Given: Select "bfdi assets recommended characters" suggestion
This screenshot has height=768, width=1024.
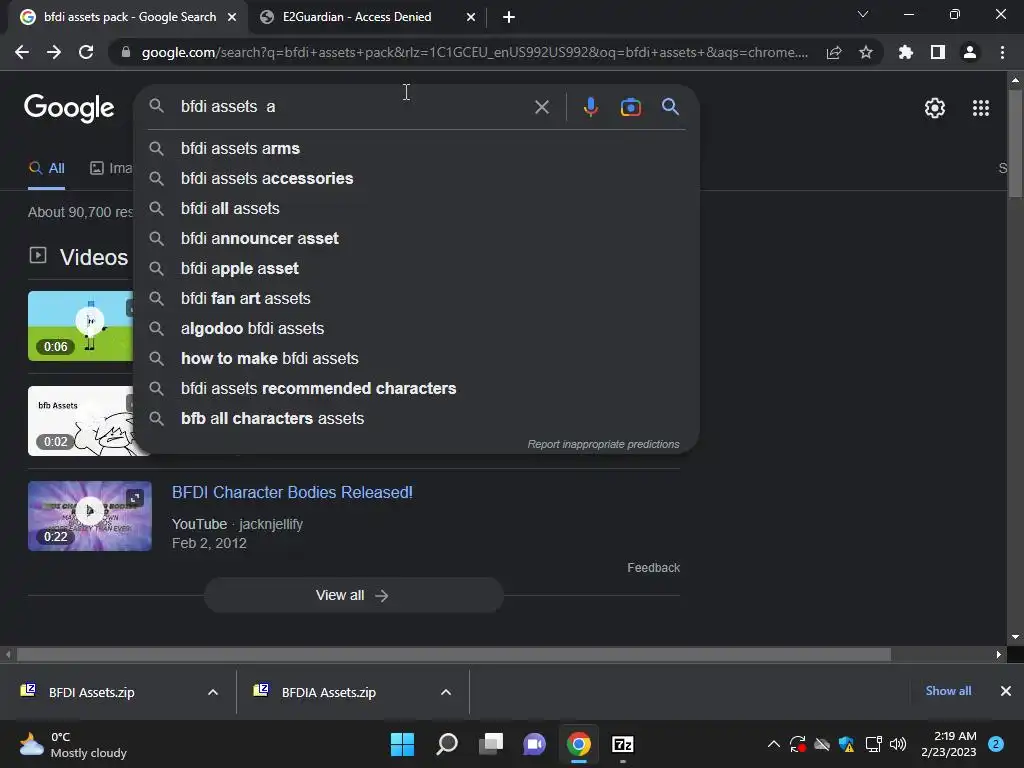Looking at the screenshot, I should click(x=417, y=389).
